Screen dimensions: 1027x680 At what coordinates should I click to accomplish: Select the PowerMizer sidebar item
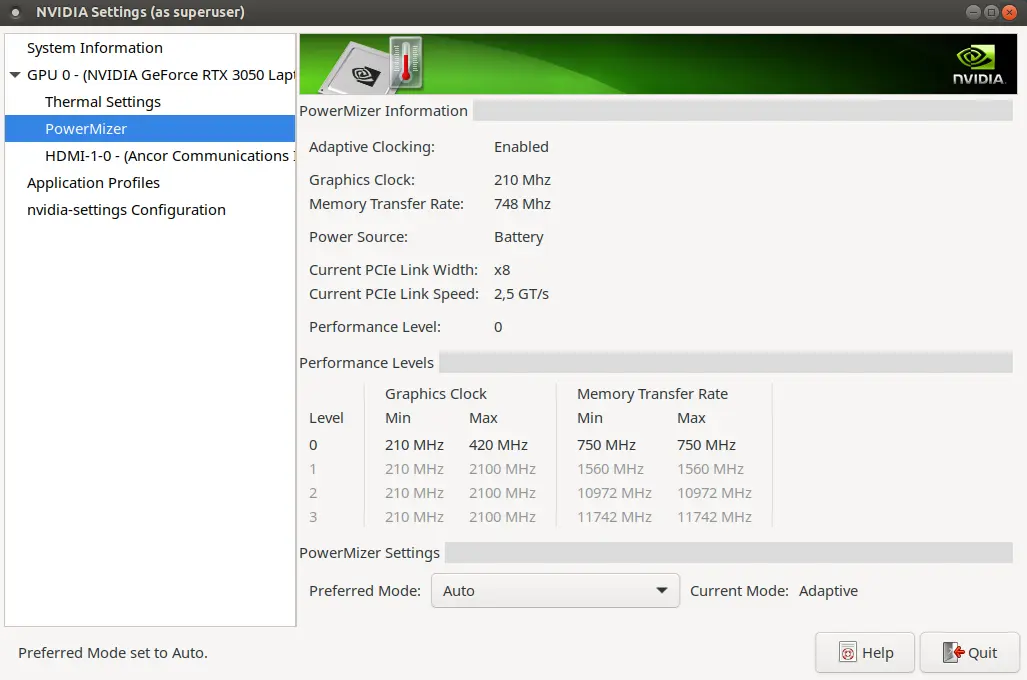[x=150, y=129]
